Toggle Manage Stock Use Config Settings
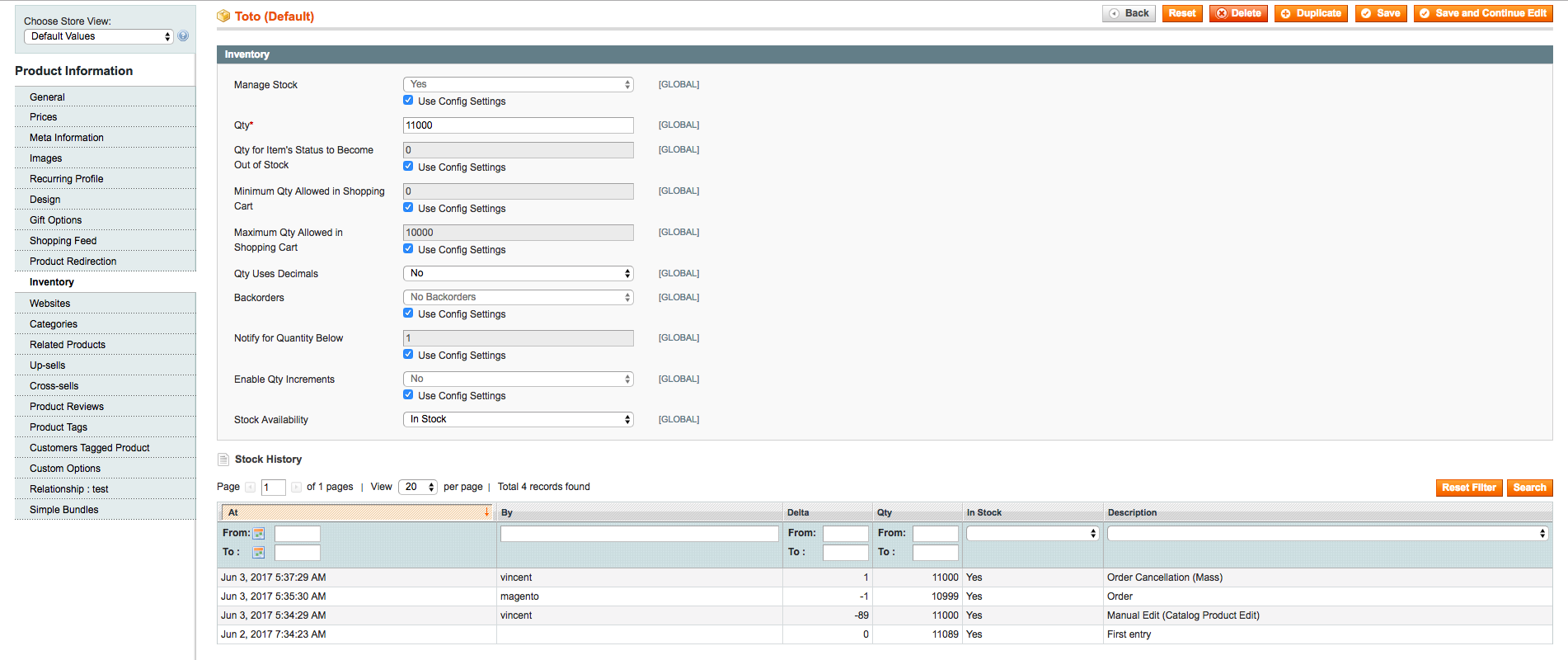The image size is (1568, 660). tap(408, 100)
